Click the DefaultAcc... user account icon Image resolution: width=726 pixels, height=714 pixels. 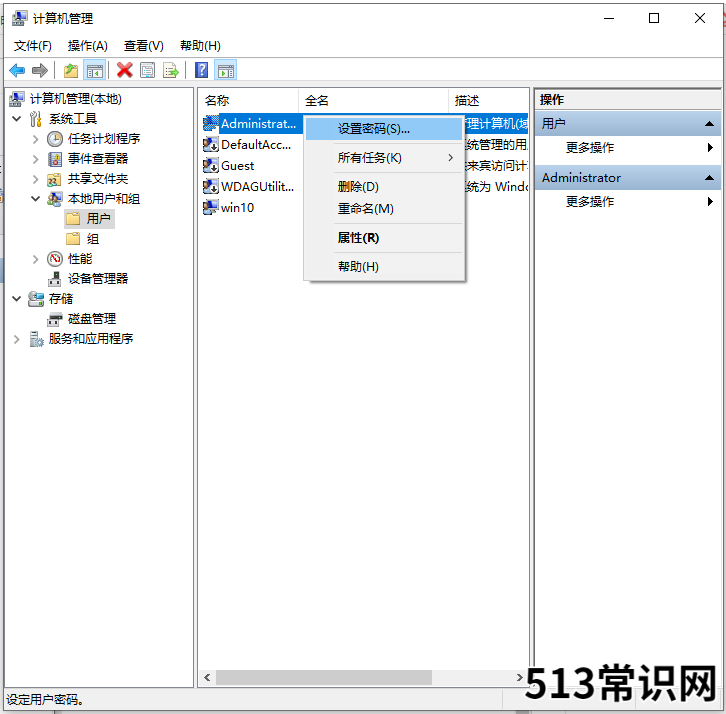[x=211, y=144]
